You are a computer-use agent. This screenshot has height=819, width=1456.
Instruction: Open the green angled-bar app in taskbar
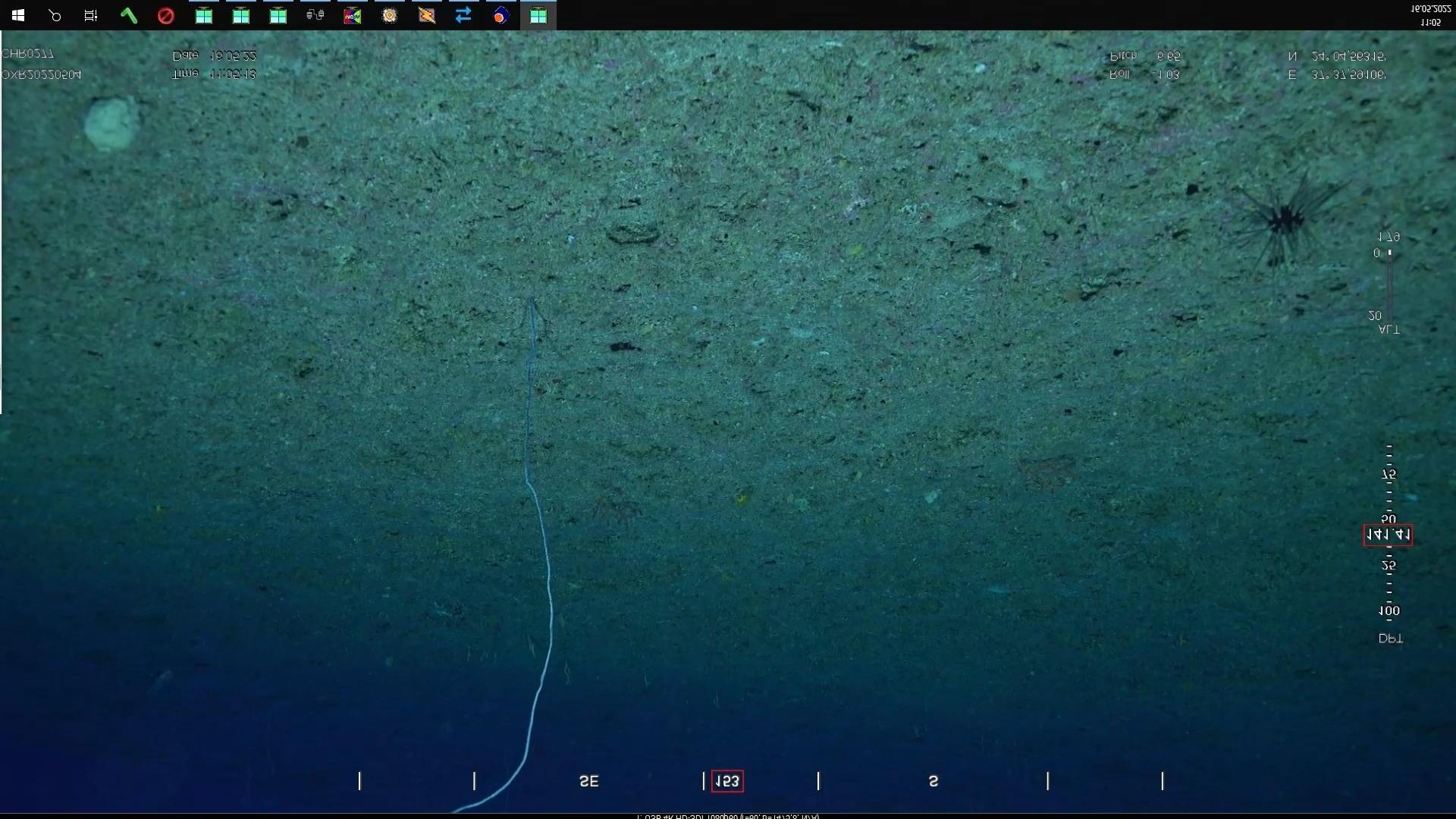(x=129, y=15)
